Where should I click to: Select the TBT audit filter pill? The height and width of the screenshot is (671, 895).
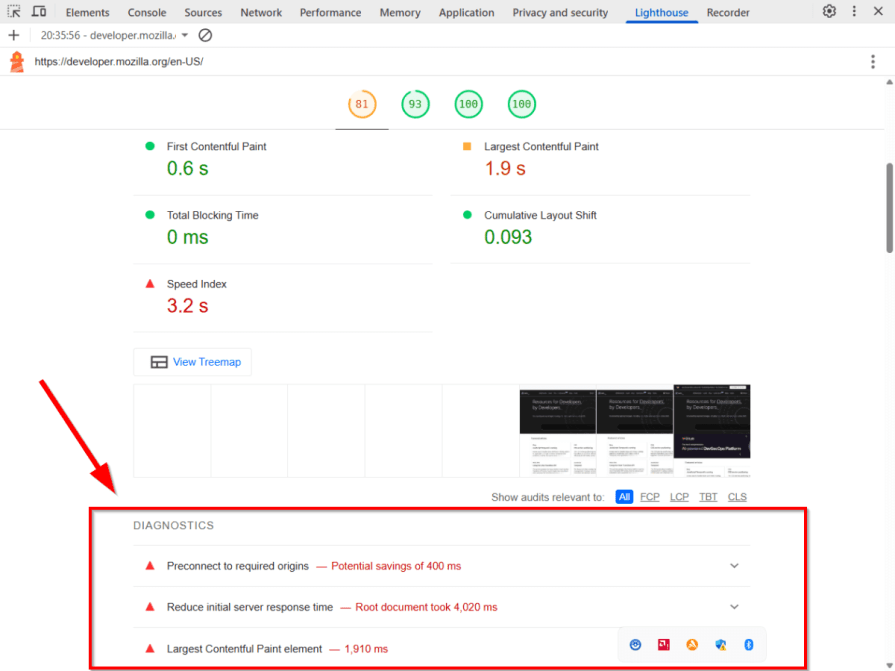[708, 496]
